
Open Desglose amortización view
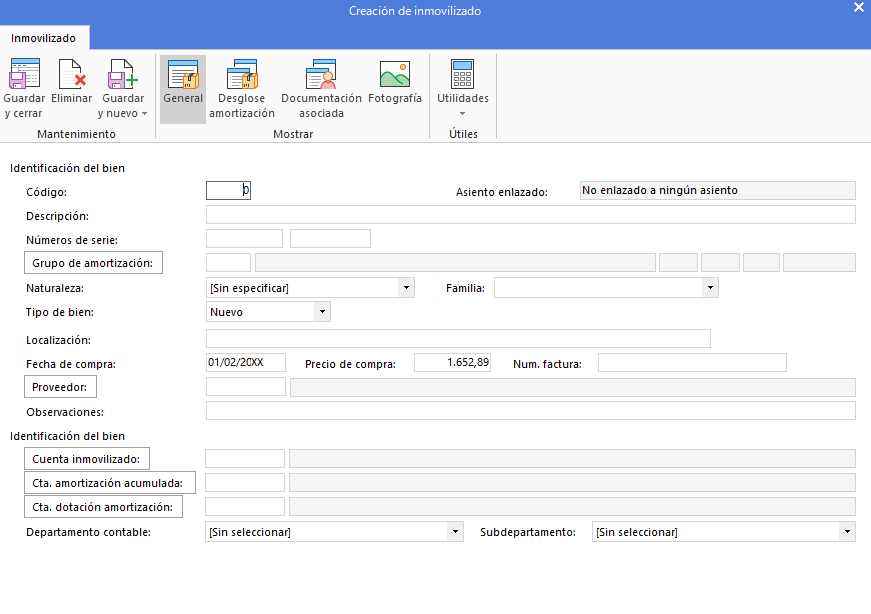[242, 74]
